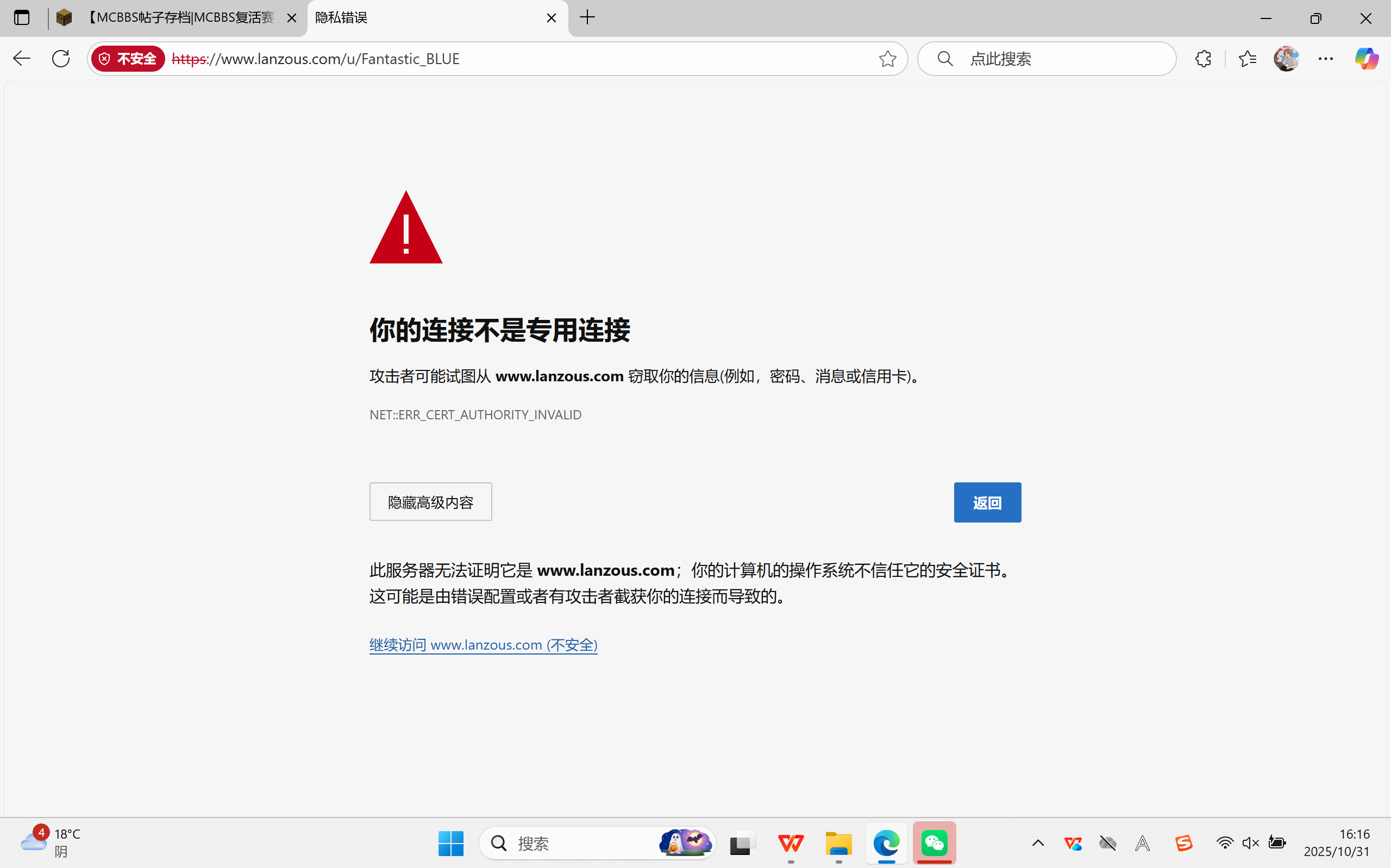Open the user profile avatar
The height and width of the screenshot is (868, 1391).
1286,59
